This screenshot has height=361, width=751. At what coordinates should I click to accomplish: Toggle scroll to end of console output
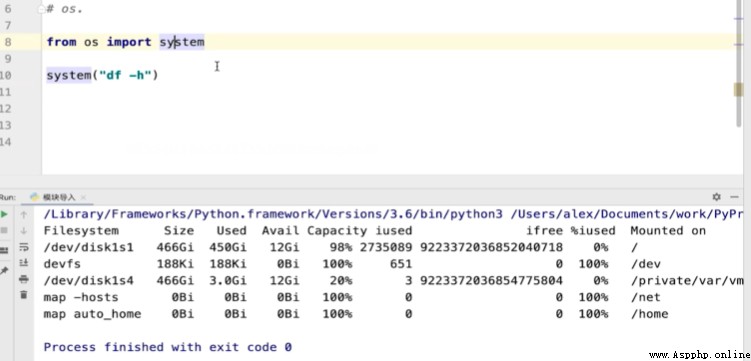tap(23, 263)
